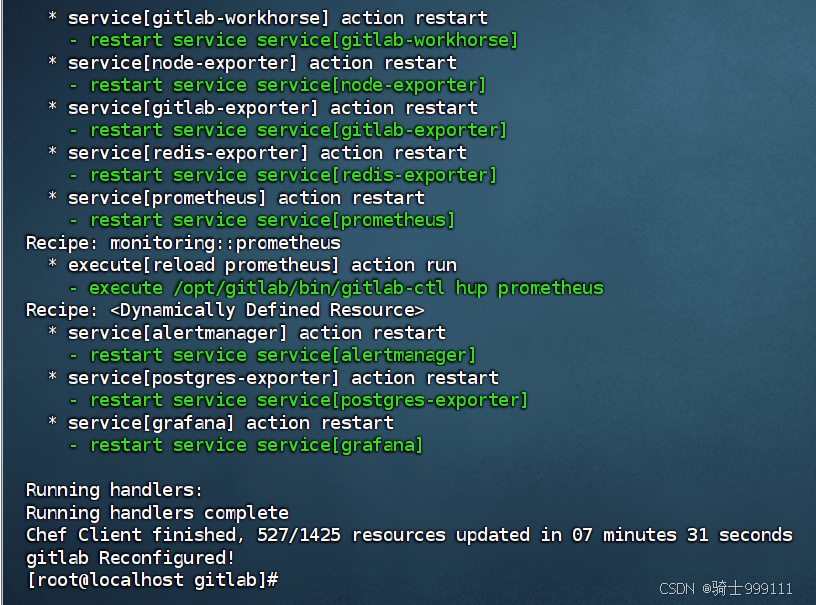Viewport: 816px width, 605px height.
Task: Click the green line 'restart service service[gitlab-workhorse]'
Action: click(x=304, y=41)
